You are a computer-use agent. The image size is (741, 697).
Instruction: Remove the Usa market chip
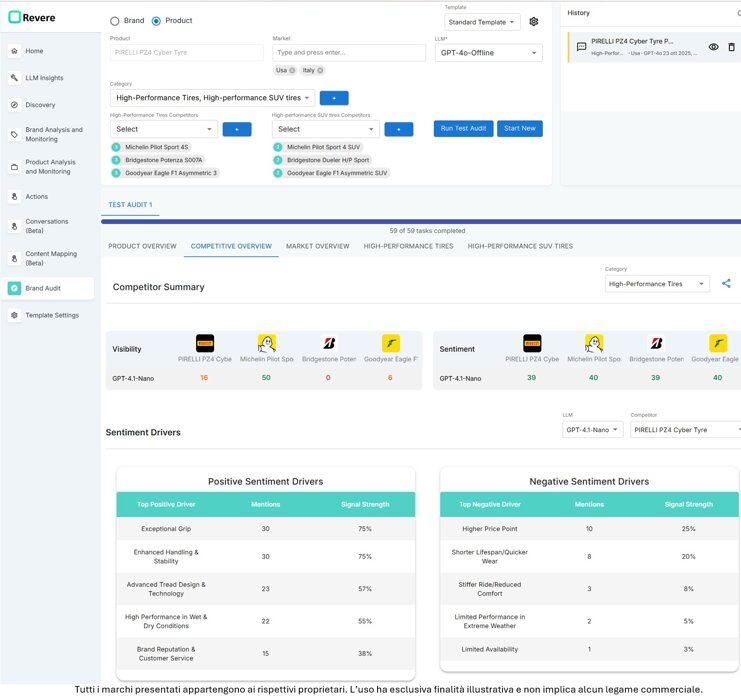click(x=292, y=71)
